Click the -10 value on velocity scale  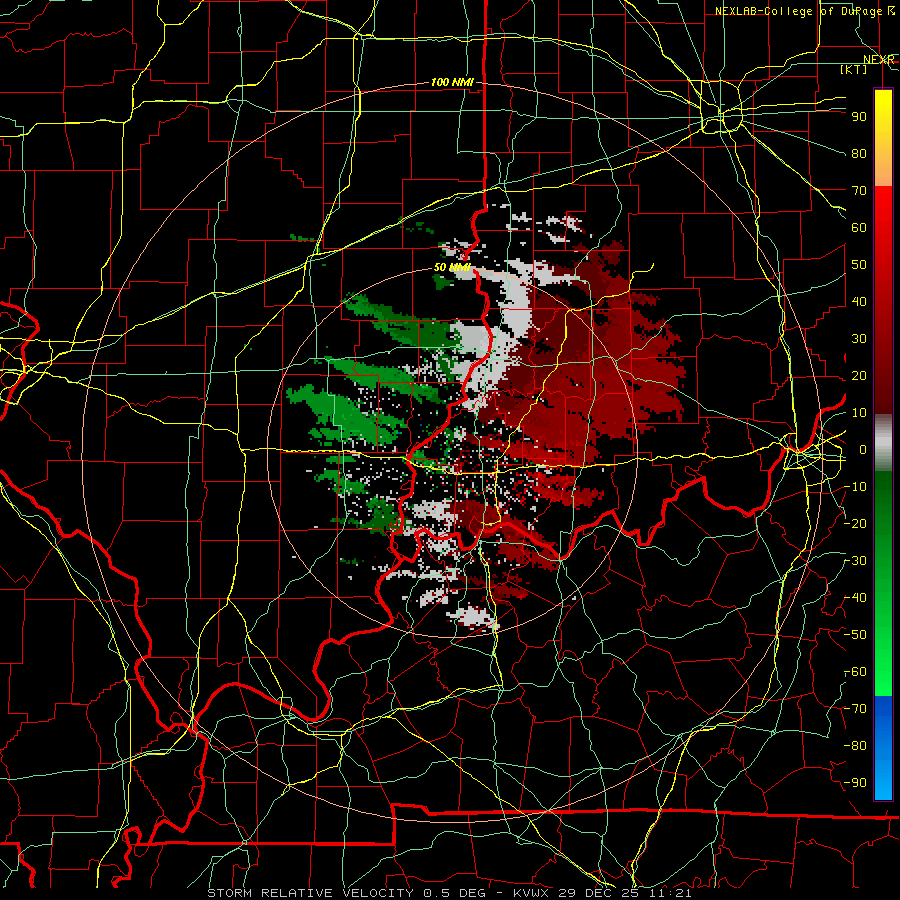tap(855, 487)
